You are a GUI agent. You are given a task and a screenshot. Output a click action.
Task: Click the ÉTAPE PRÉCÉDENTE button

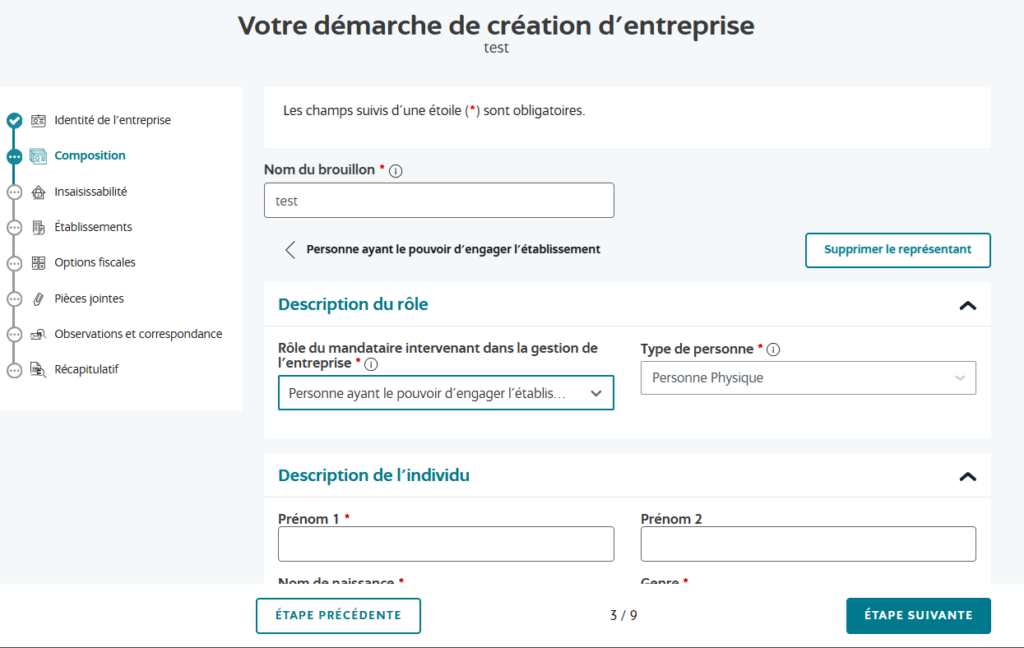coord(338,616)
